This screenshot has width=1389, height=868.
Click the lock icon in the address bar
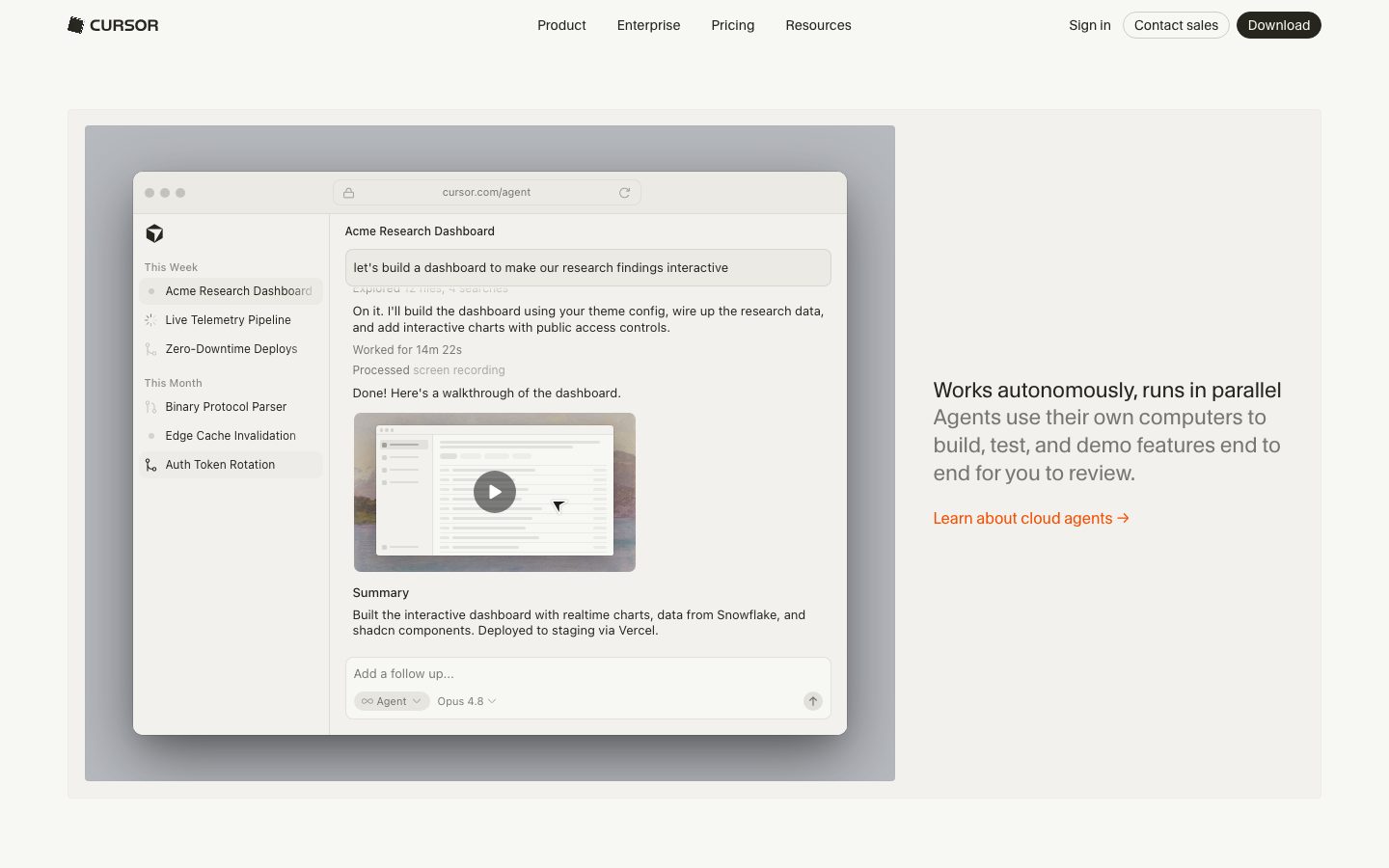point(349,193)
